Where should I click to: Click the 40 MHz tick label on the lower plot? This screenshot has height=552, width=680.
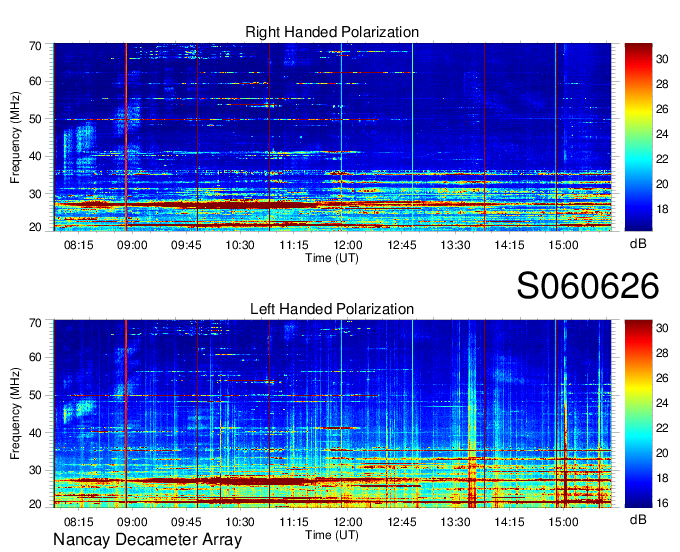tap(36, 433)
